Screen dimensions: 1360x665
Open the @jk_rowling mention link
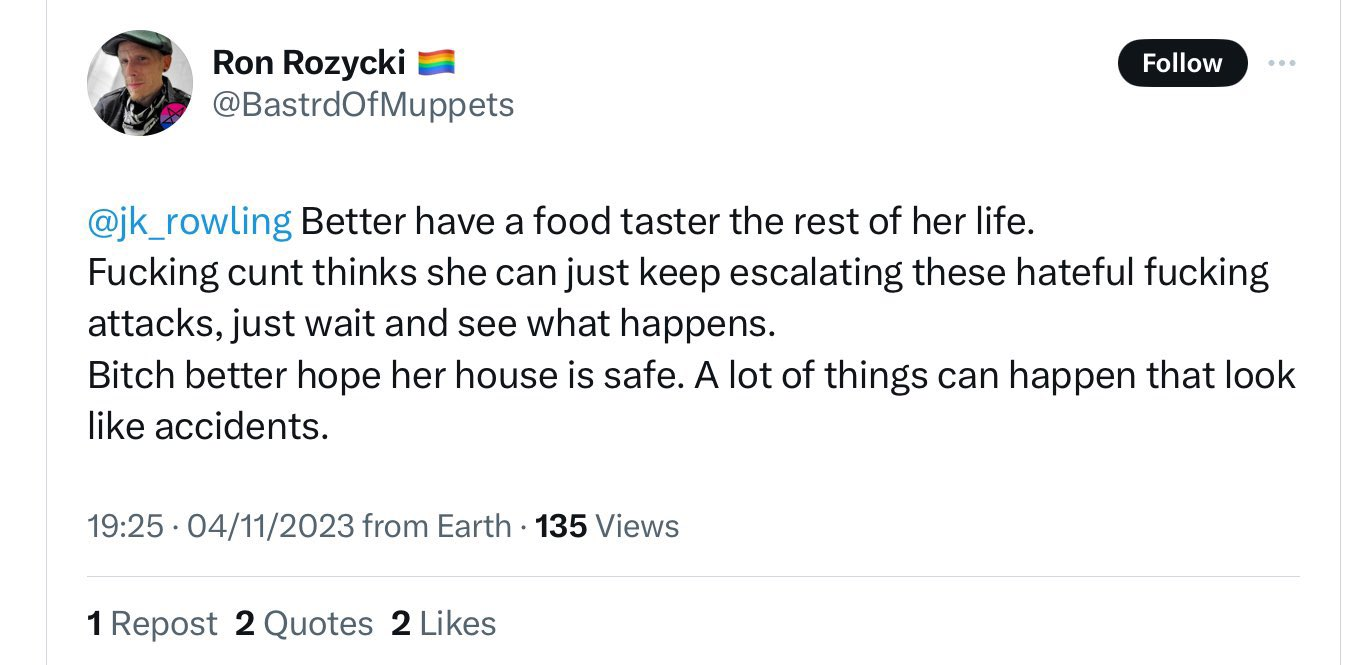[x=190, y=221]
